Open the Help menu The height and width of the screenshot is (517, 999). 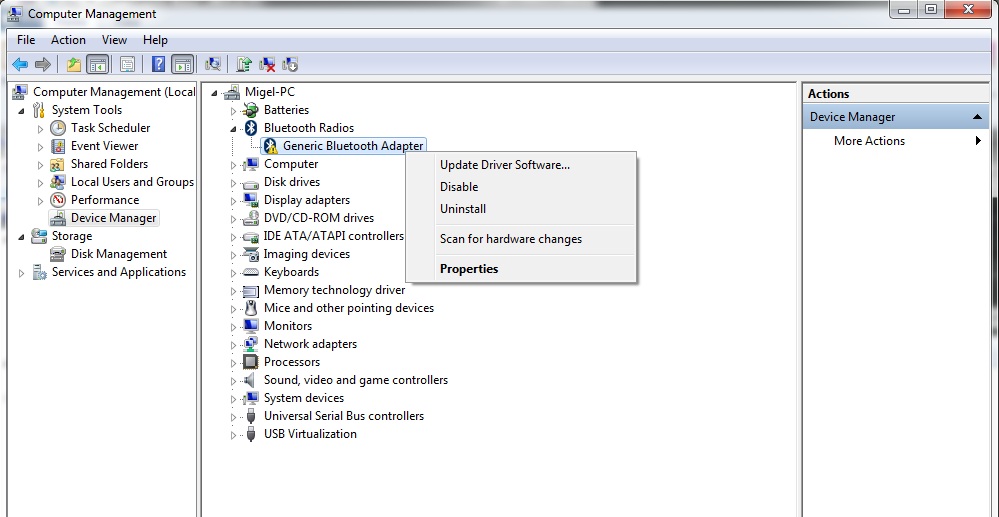tap(155, 40)
